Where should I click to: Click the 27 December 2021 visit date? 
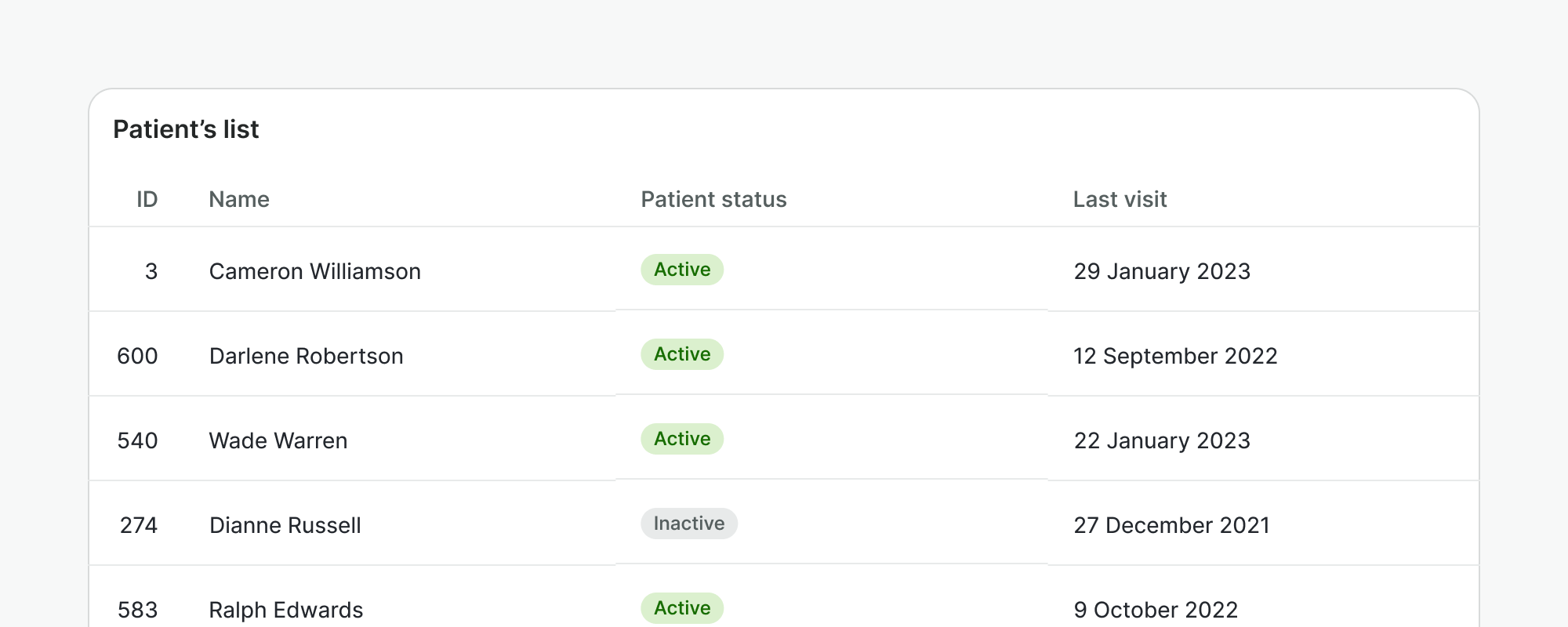click(x=1171, y=525)
